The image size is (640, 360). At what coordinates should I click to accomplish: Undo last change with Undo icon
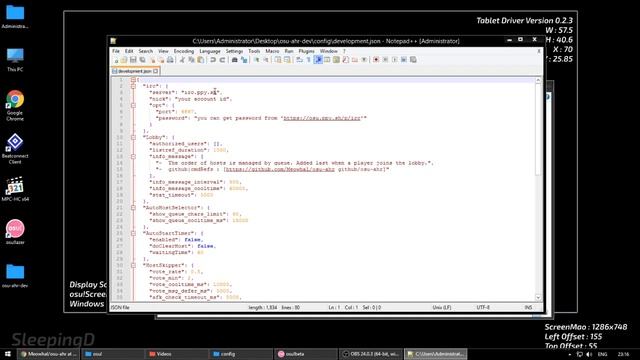click(213, 60)
